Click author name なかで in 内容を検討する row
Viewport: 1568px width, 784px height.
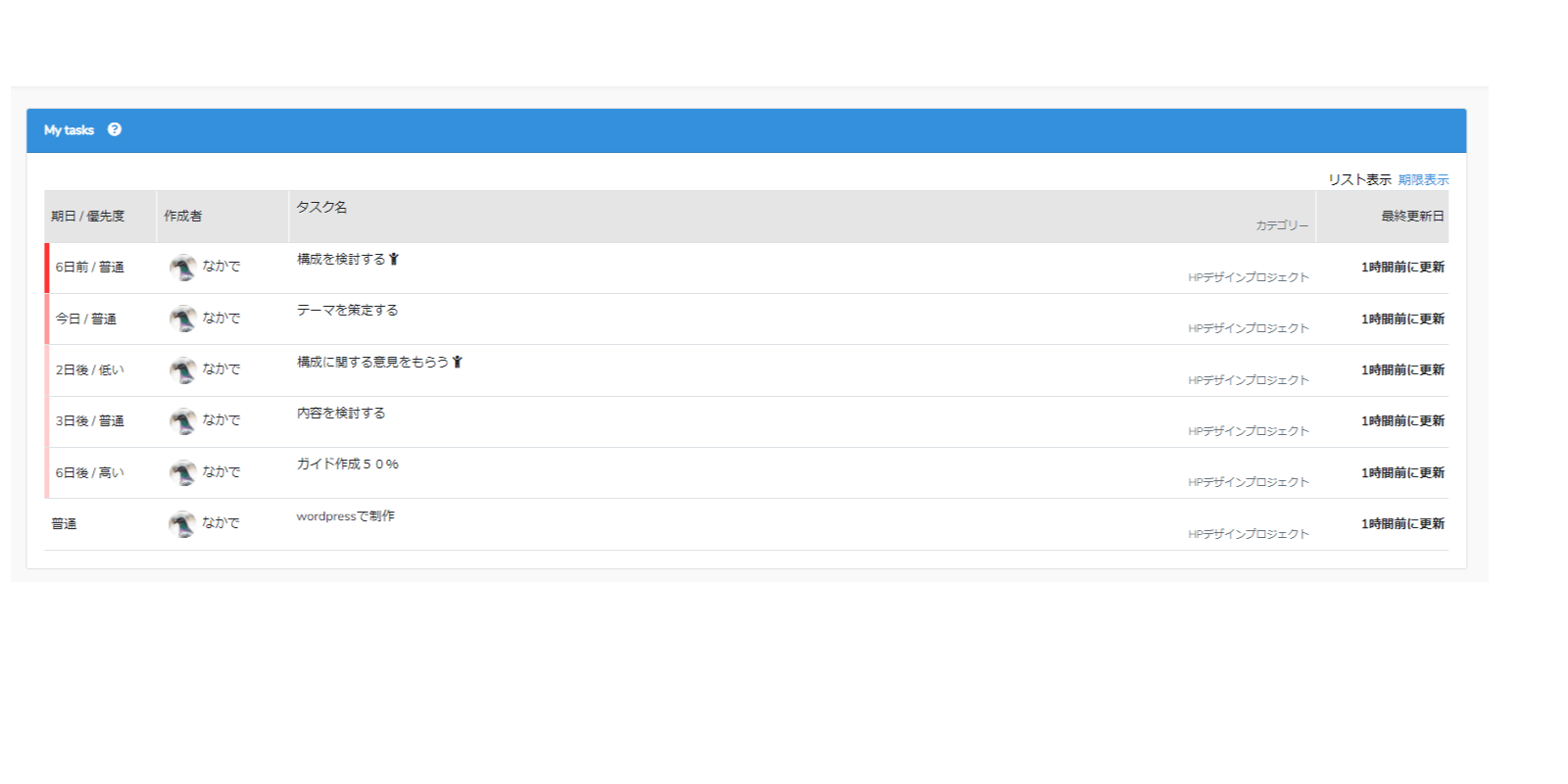coord(221,419)
